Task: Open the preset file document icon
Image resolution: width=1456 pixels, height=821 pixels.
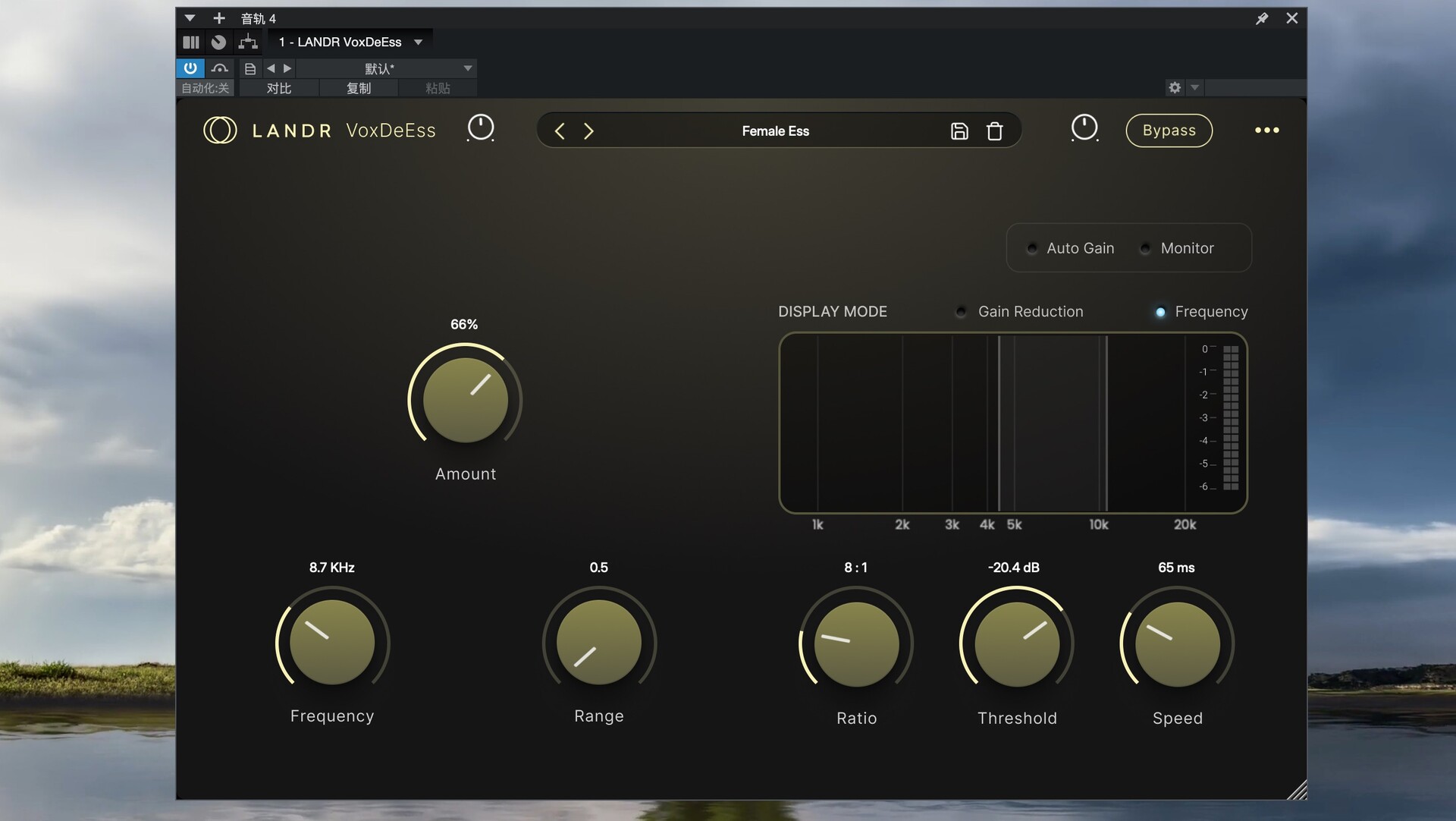Action: point(249,68)
